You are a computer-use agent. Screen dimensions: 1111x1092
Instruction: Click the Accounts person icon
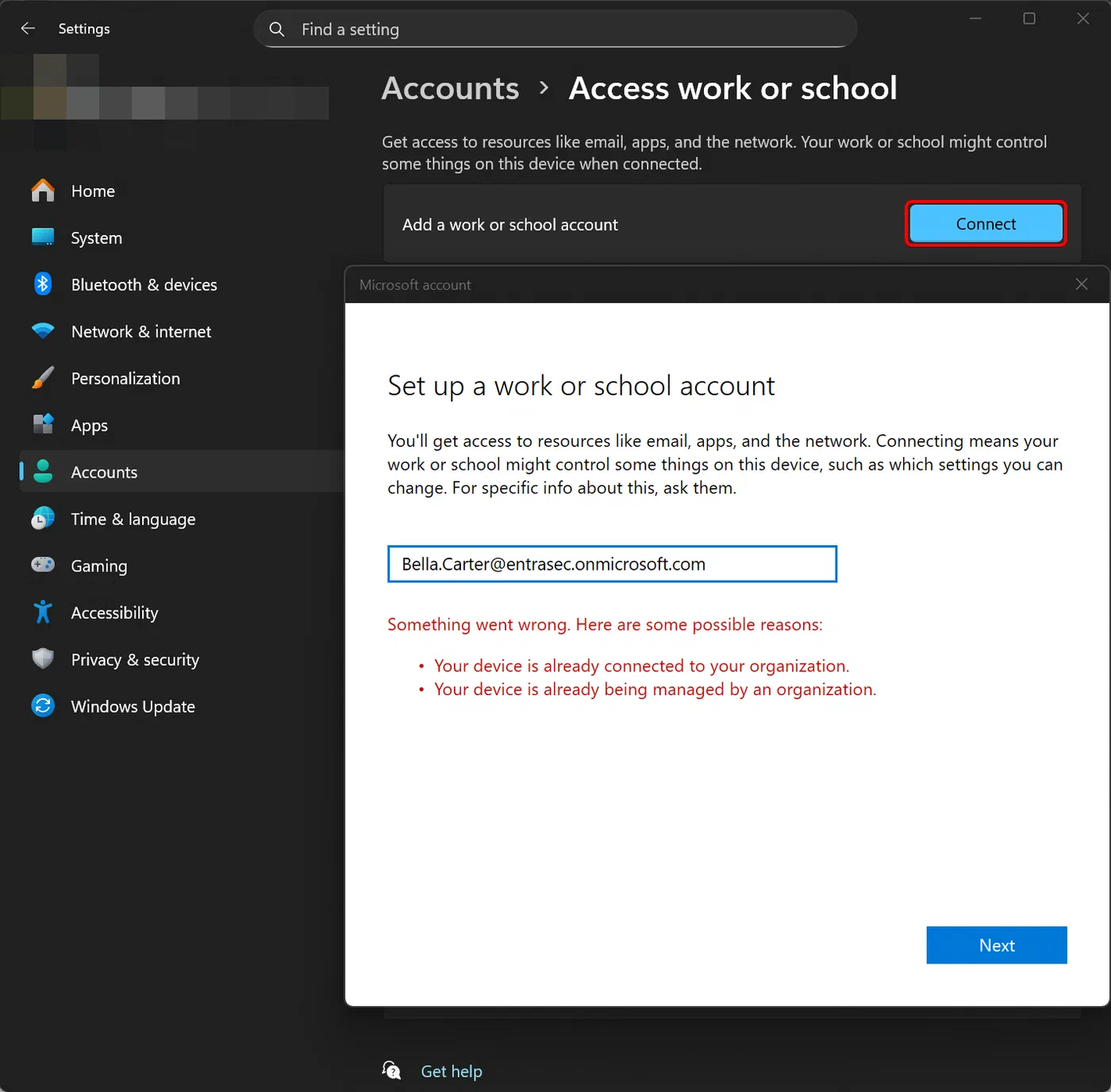coord(43,471)
